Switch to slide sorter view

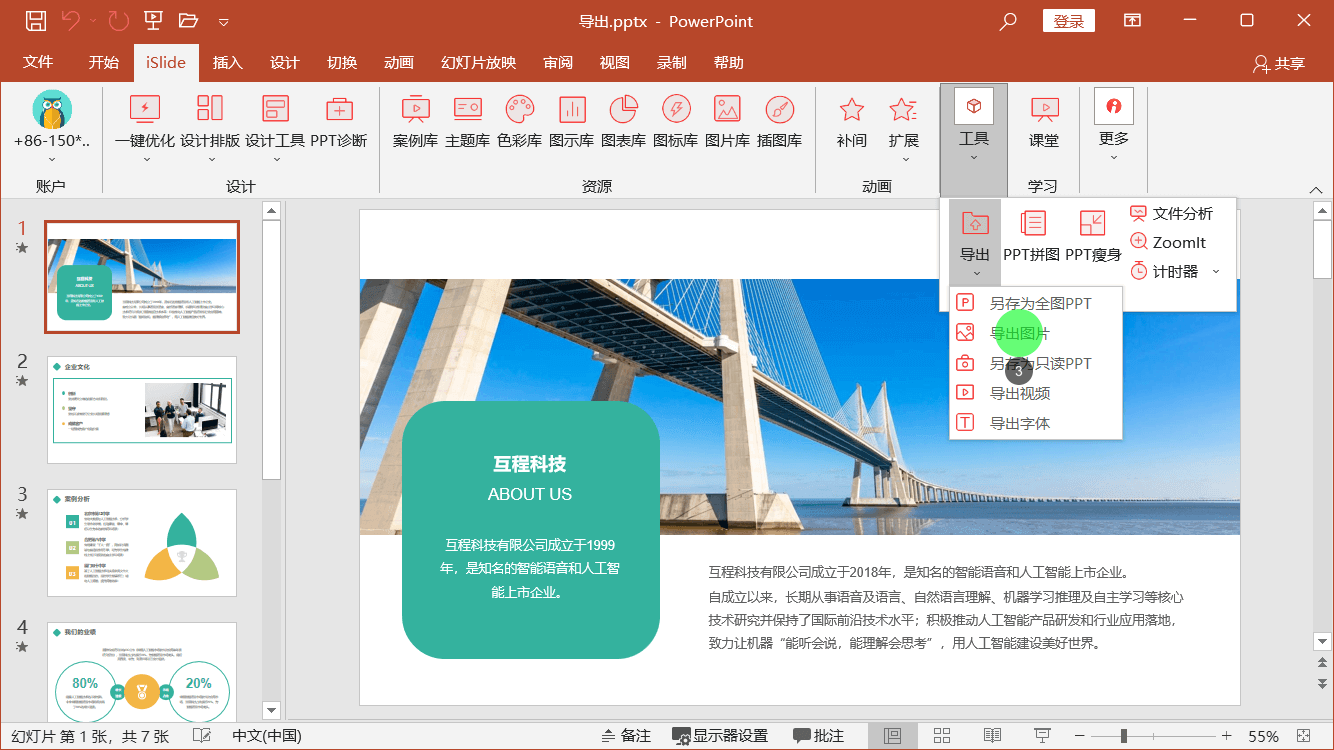point(941,736)
